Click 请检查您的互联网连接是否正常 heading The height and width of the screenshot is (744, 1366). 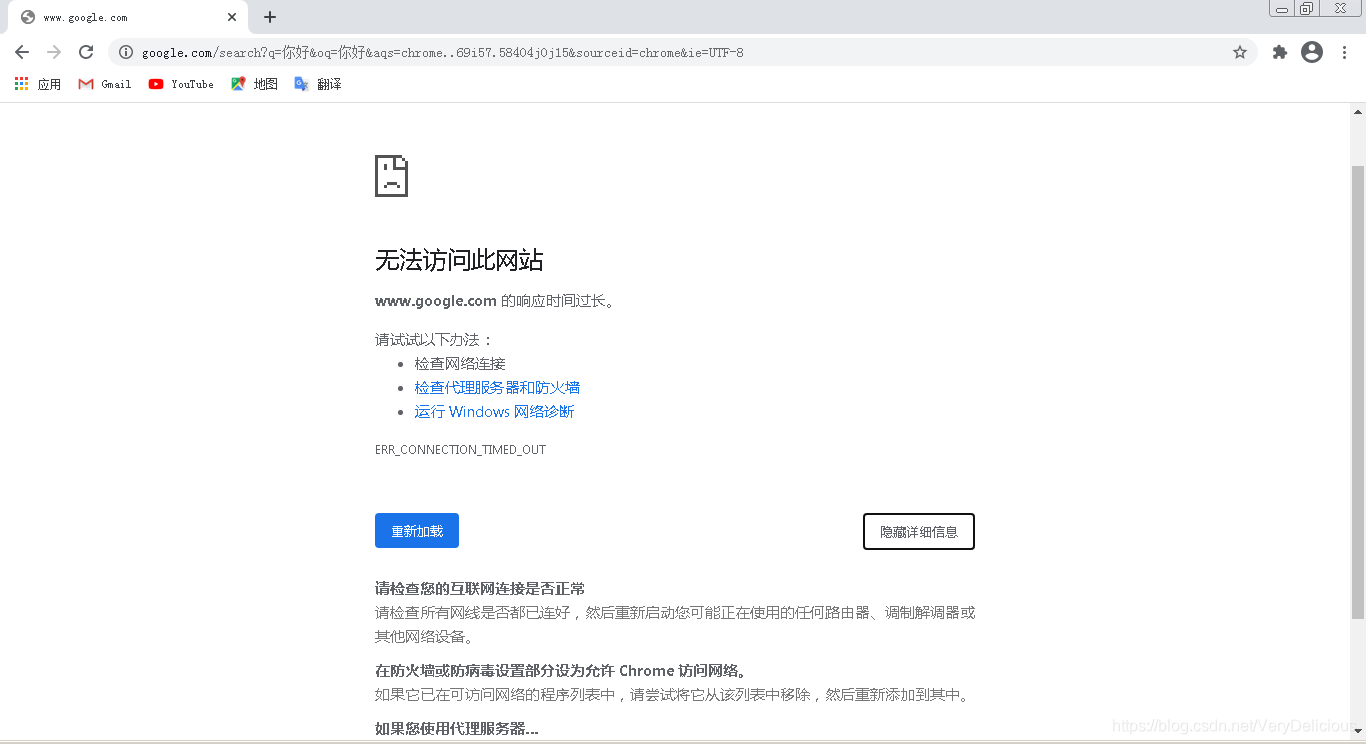(480, 589)
